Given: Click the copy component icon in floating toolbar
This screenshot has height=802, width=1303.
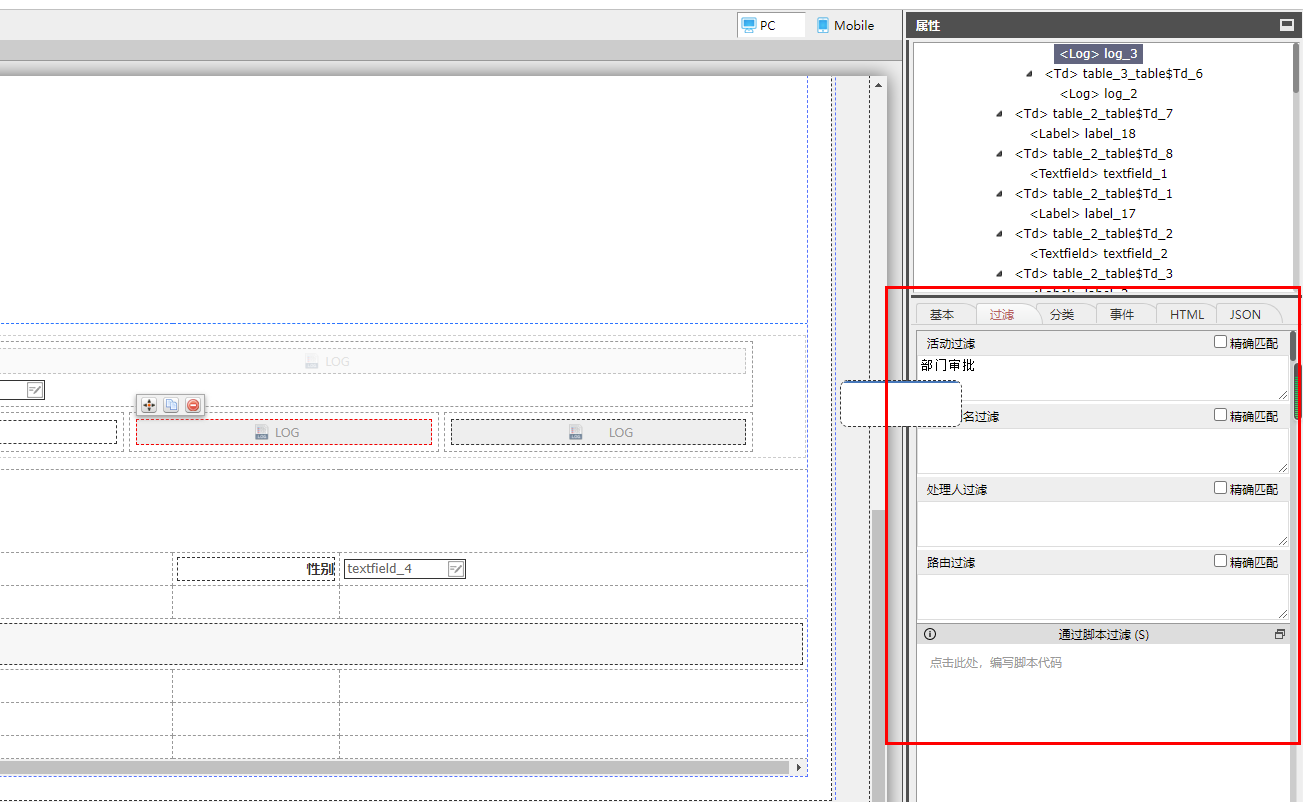Looking at the screenshot, I should pos(171,405).
